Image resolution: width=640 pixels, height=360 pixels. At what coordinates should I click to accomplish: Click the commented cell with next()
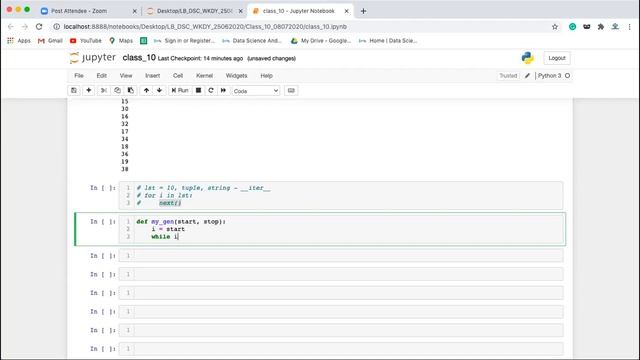click(341, 196)
